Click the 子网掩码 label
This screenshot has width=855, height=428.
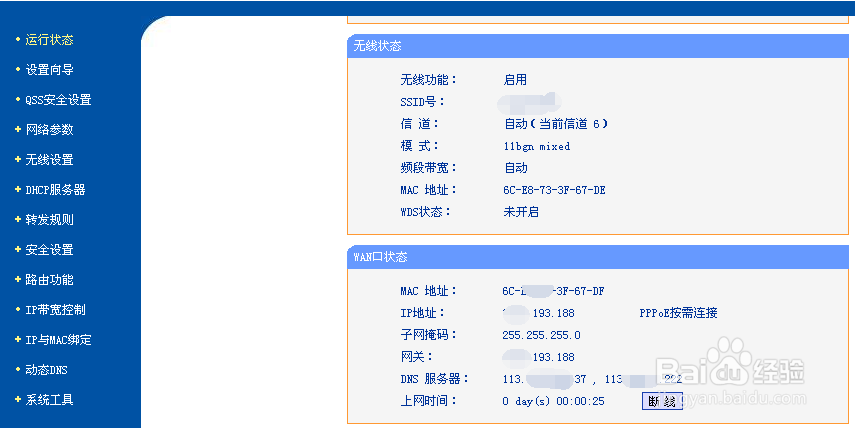pyautogui.click(x=428, y=334)
